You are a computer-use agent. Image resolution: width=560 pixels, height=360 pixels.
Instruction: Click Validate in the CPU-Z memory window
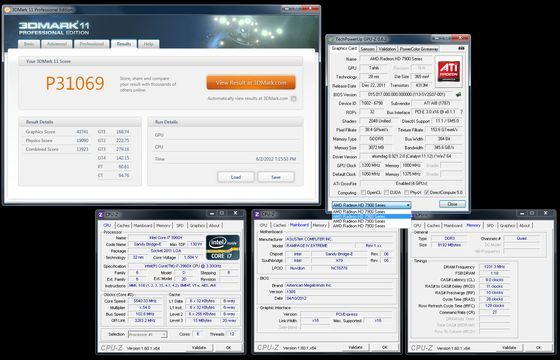tap(509, 347)
